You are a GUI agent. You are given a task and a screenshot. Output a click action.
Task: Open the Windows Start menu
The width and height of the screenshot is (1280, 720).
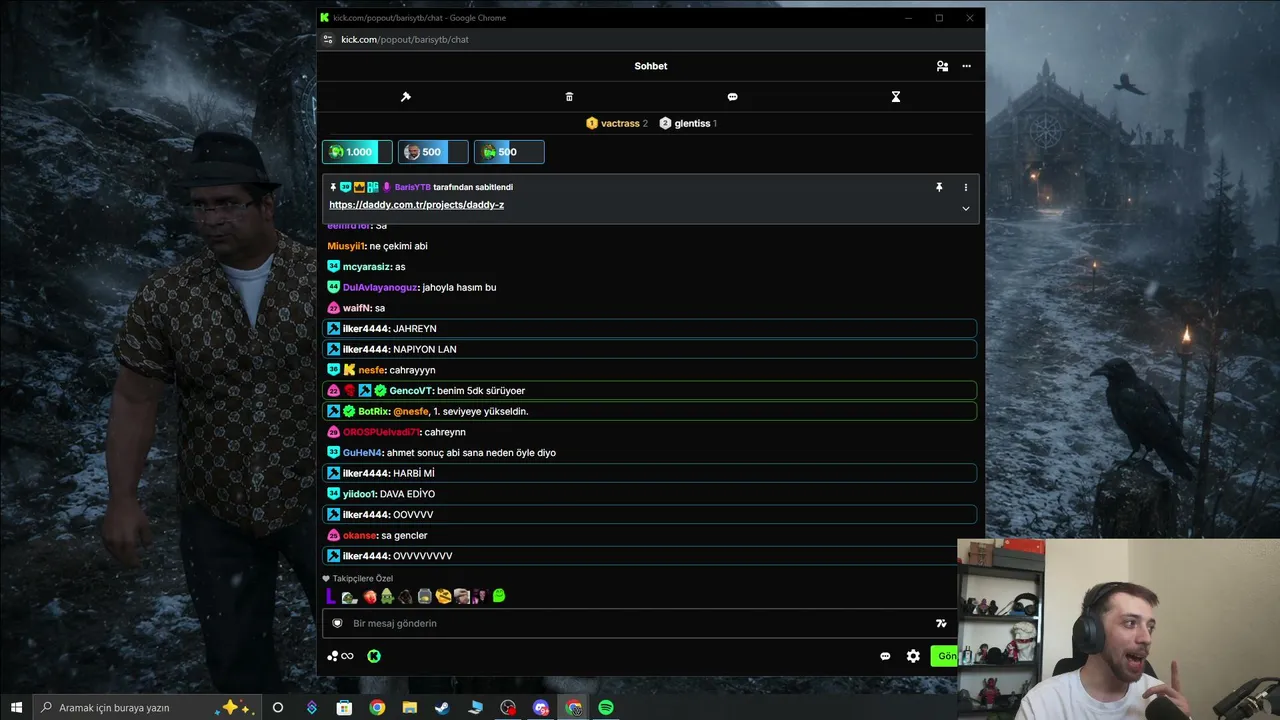[16, 707]
